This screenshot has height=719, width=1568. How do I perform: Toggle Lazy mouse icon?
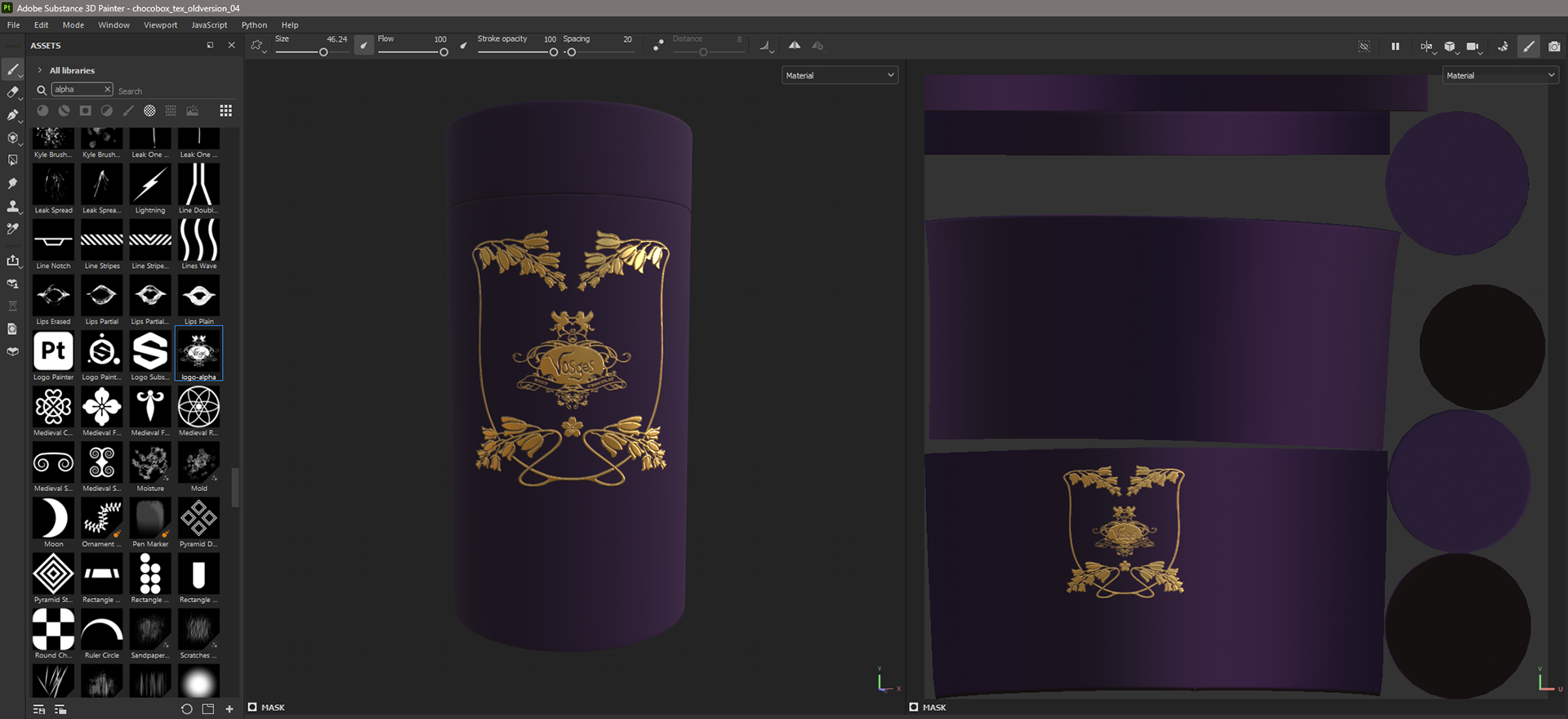point(658,46)
